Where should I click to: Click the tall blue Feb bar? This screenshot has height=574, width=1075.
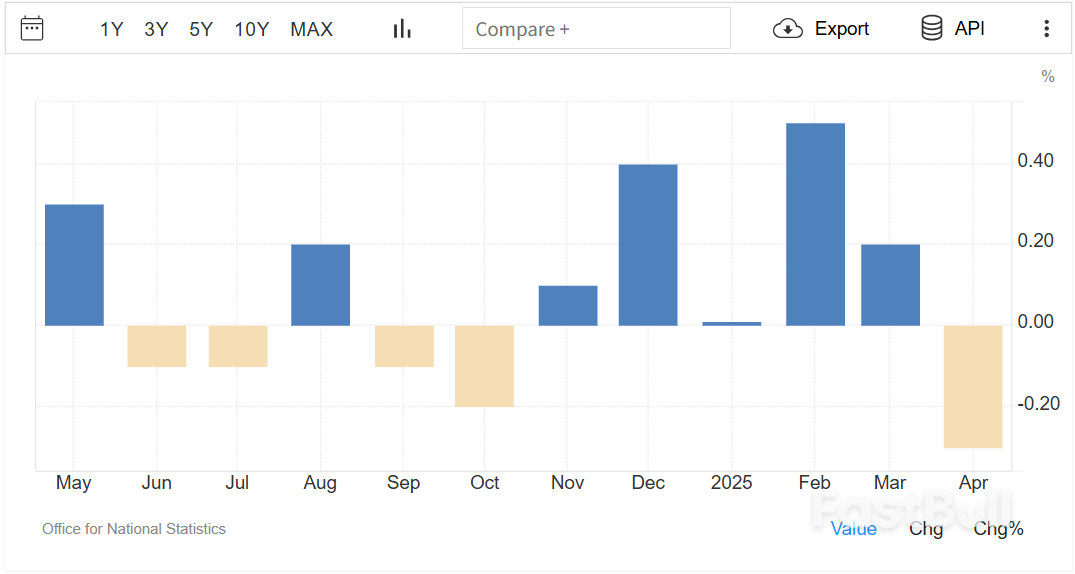[815, 224]
